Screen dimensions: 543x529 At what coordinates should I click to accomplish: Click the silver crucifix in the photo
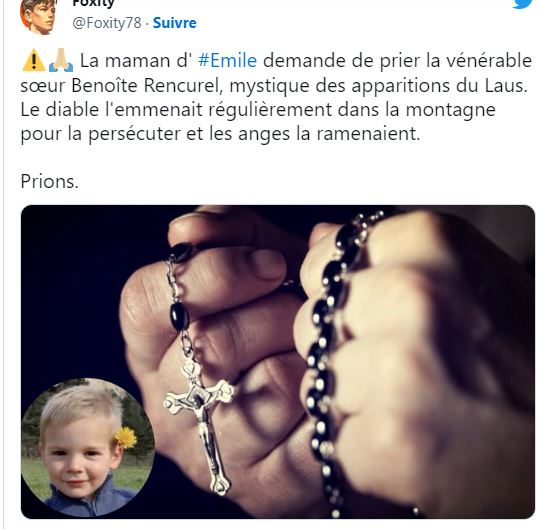pos(201,427)
